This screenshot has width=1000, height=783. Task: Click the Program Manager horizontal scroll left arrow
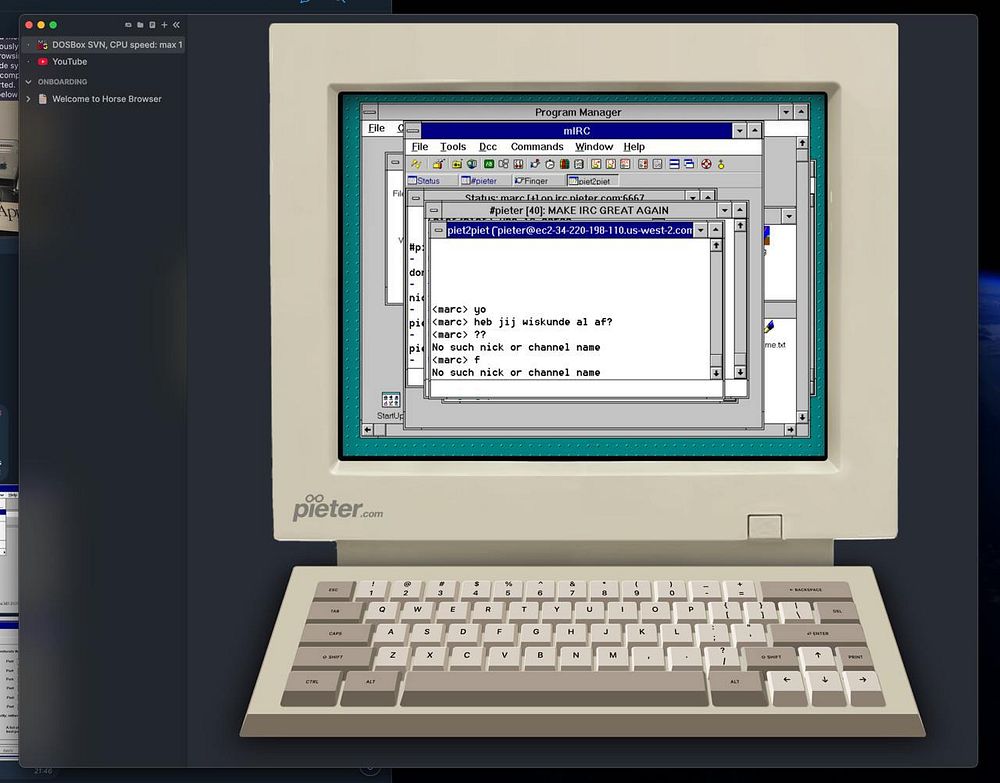point(367,430)
